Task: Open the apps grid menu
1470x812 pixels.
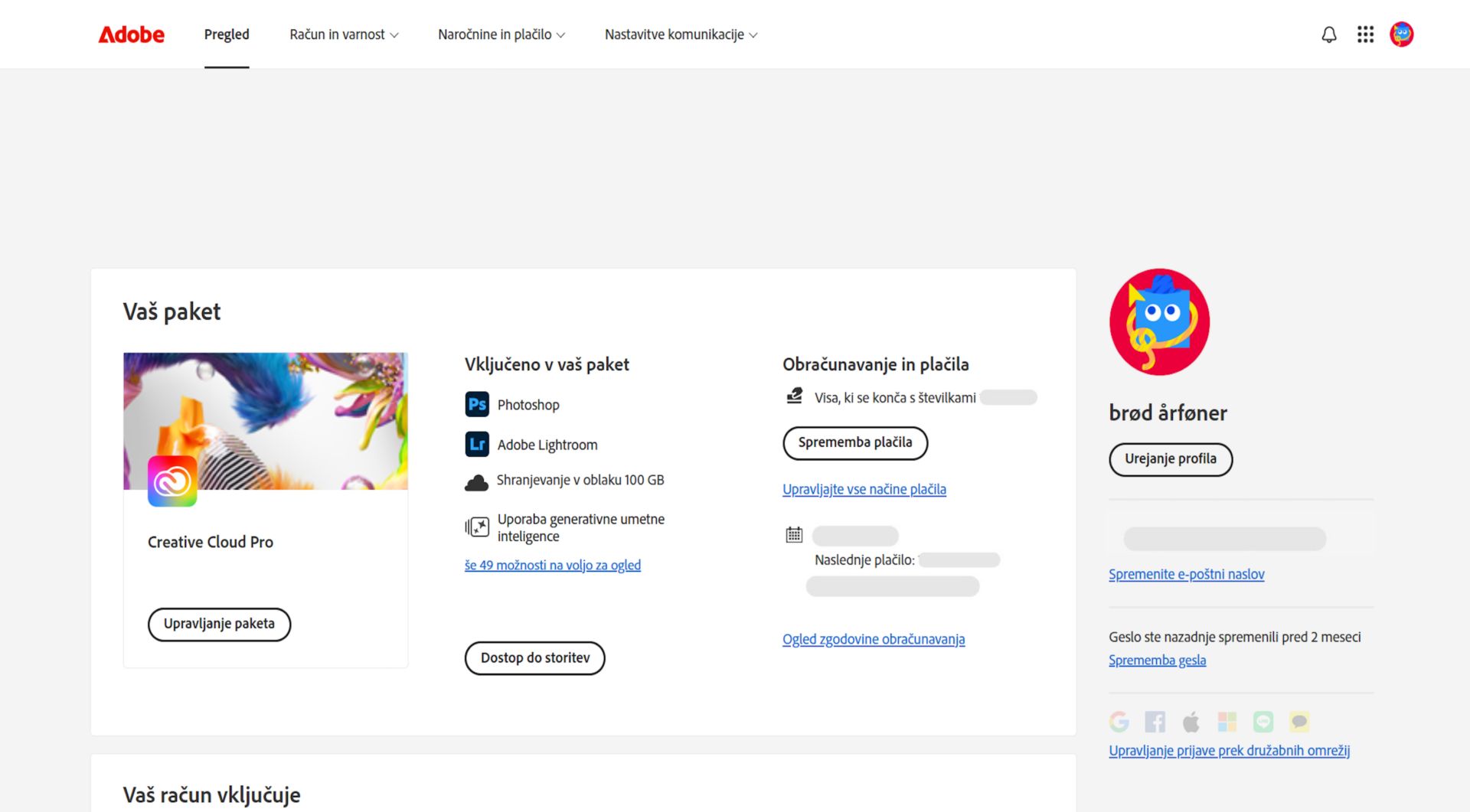Action: [1365, 34]
